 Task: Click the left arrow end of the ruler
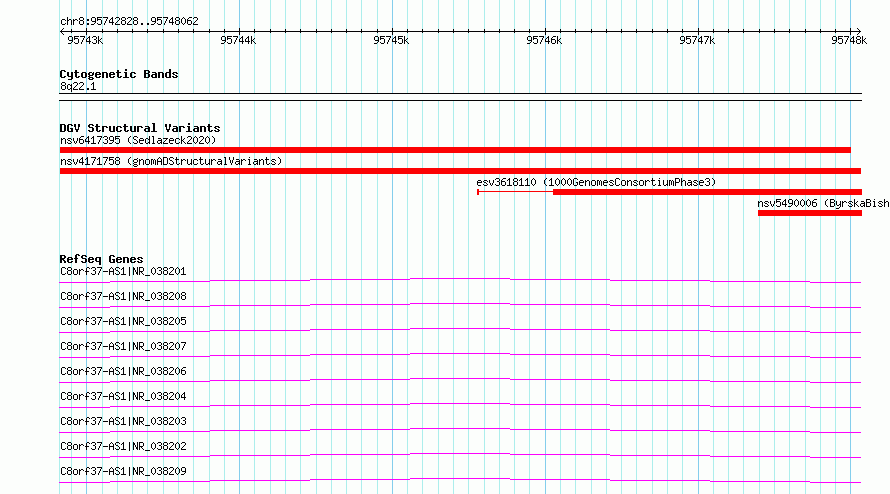[62, 32]
